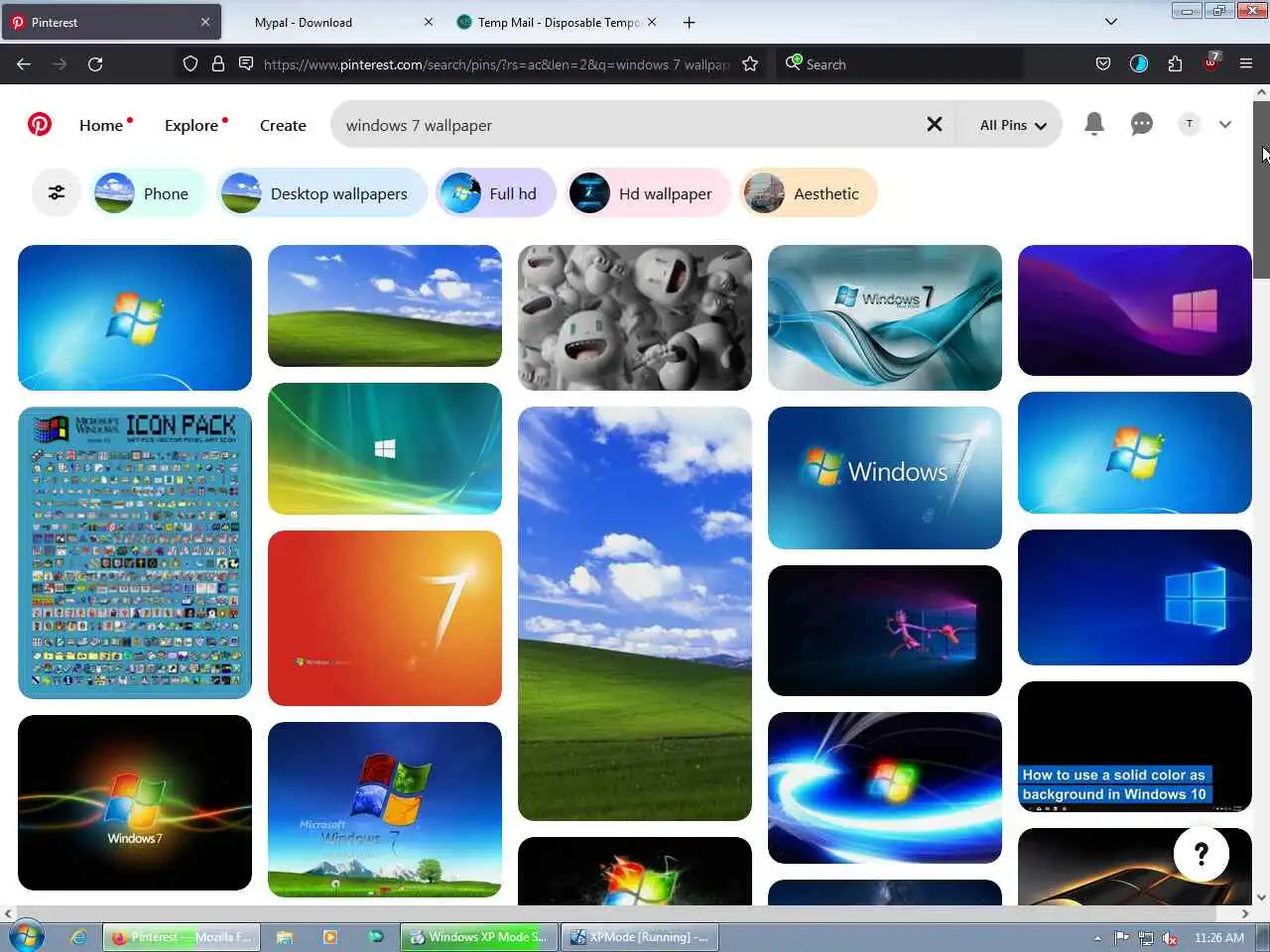Switch to the Pinterest browser tab
Viewport: 1270px width, 952px height.
click(109, 22)
